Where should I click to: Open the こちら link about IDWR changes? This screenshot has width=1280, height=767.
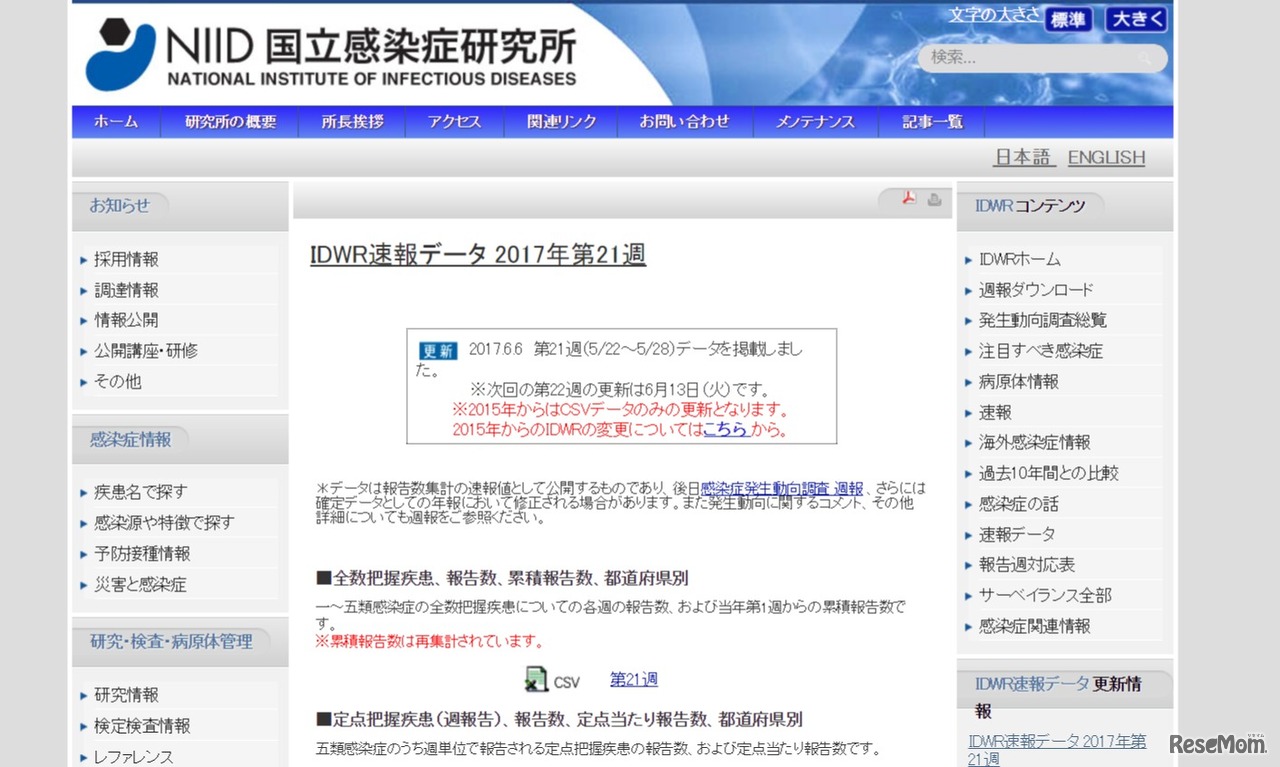pos(725,429)
